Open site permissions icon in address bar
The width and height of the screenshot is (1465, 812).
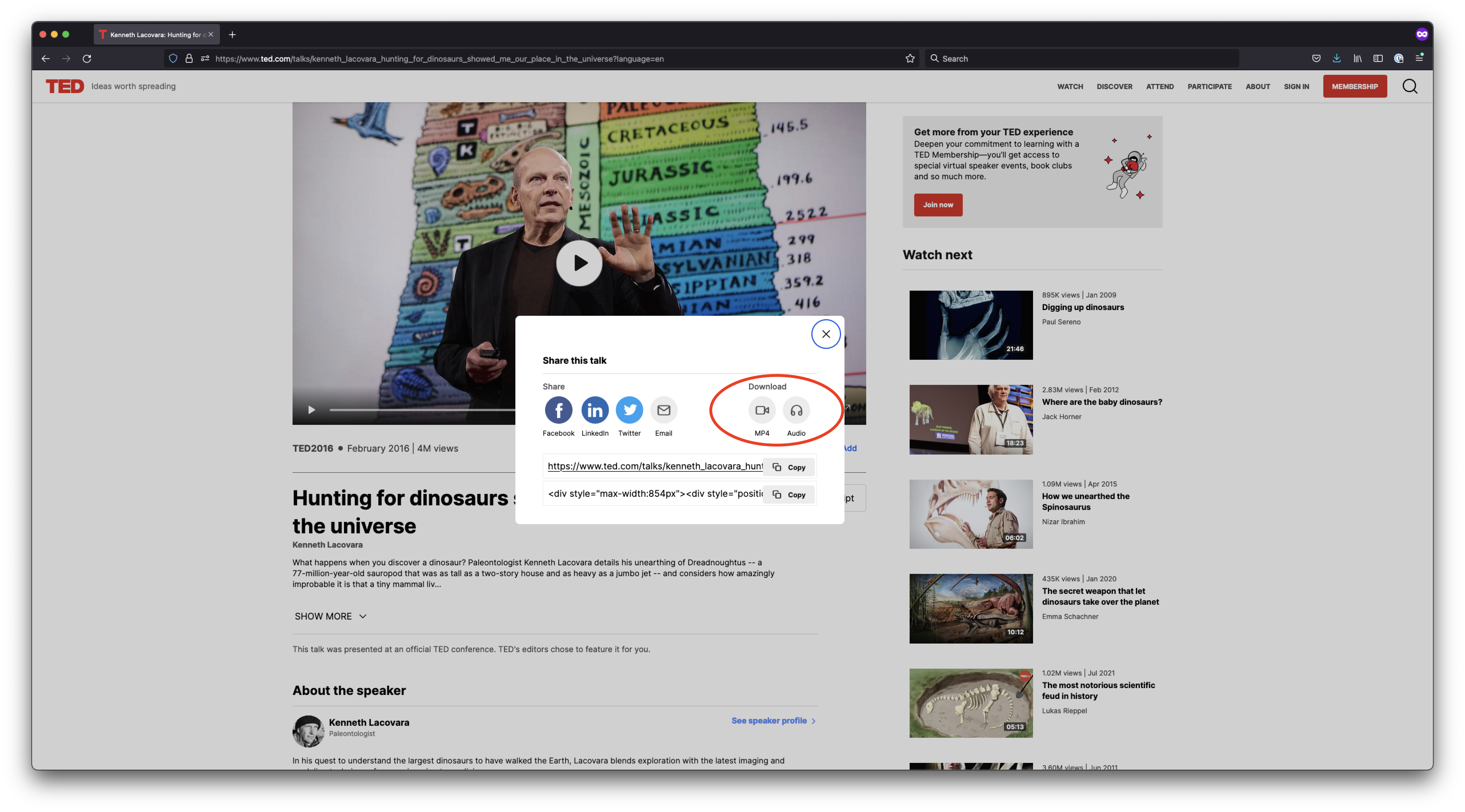click(205, 59)
